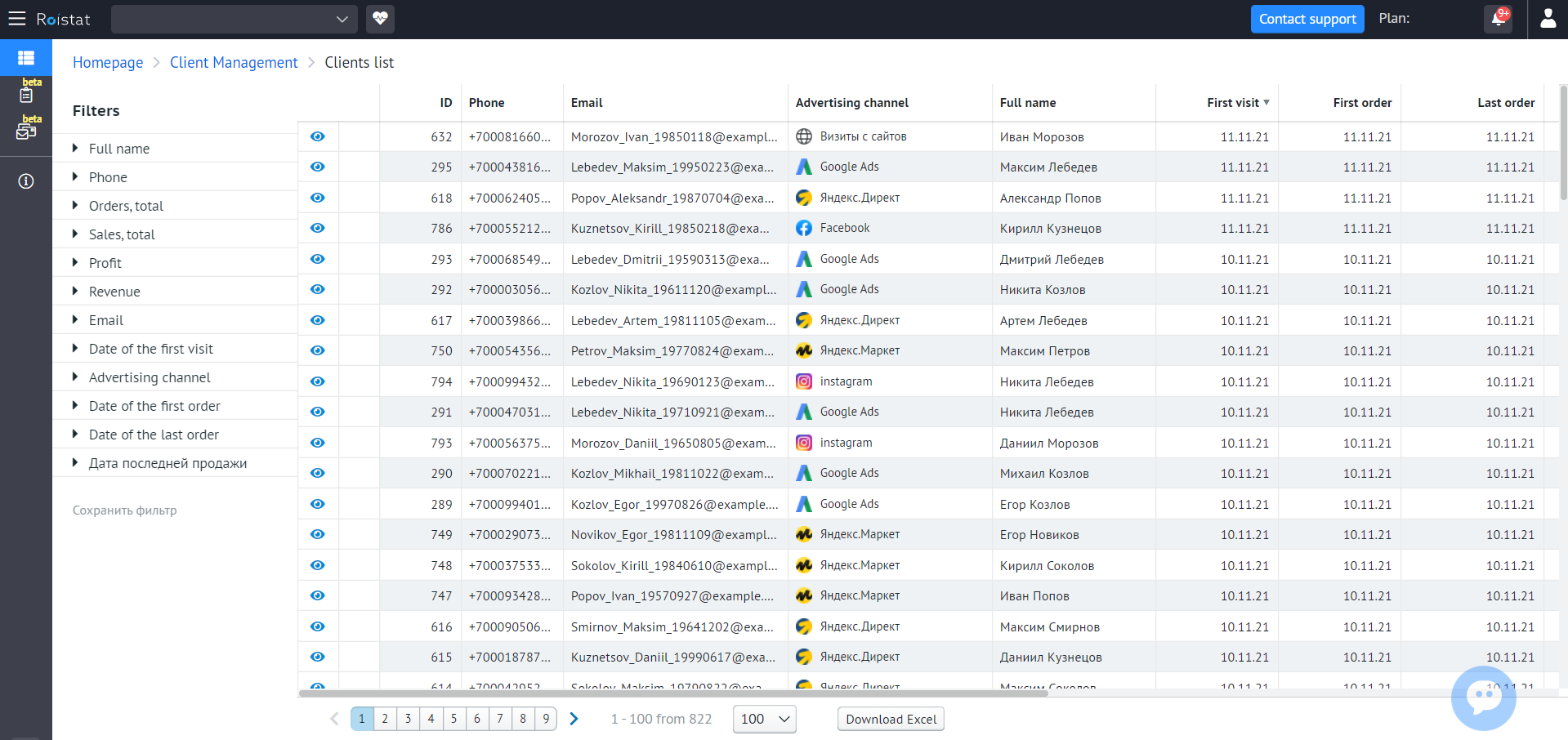1568x740 pixels.
Task: Click Сохранить фильтр link
Action: (125, 510)
